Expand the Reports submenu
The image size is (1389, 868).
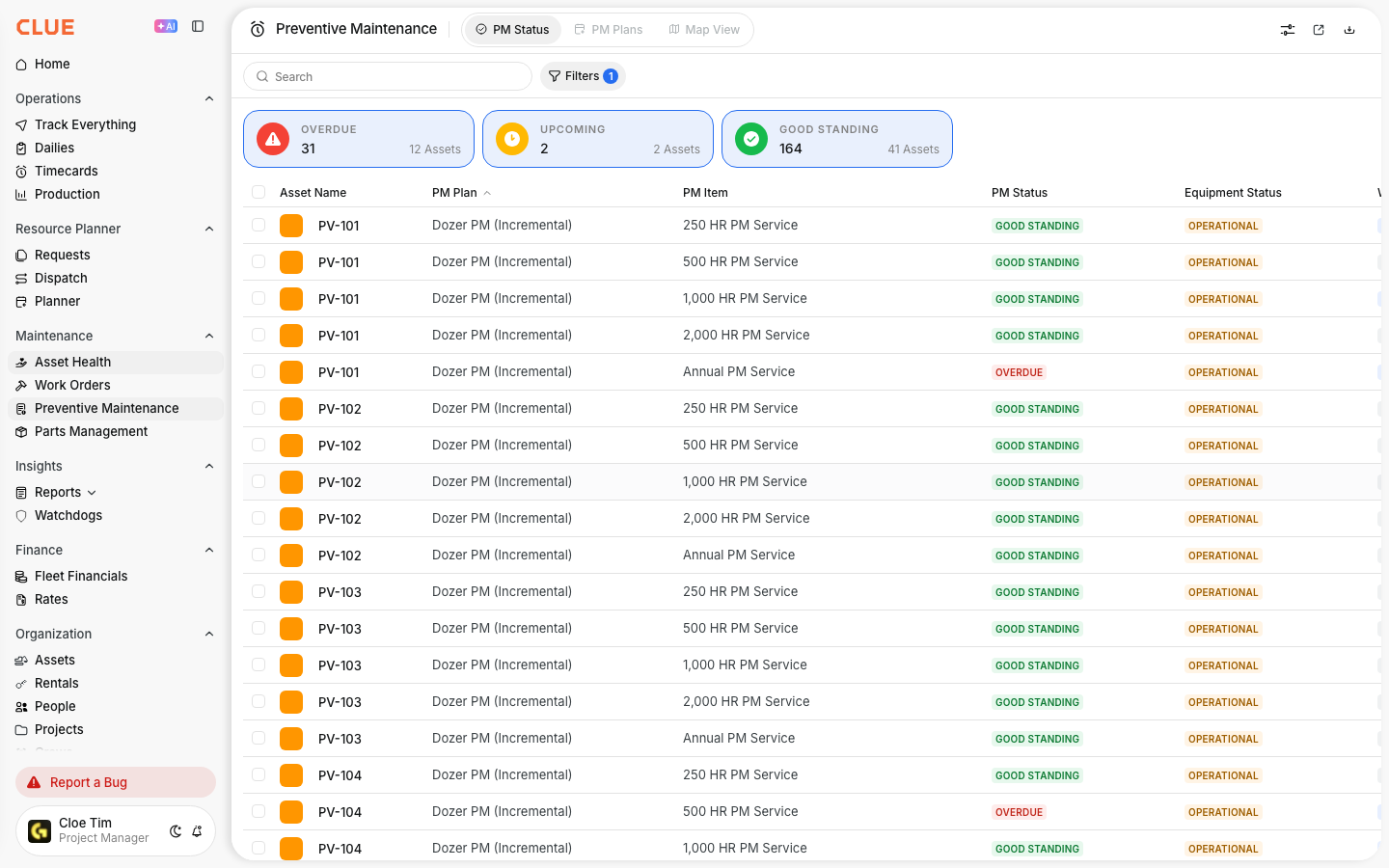(x=92, y=493)
